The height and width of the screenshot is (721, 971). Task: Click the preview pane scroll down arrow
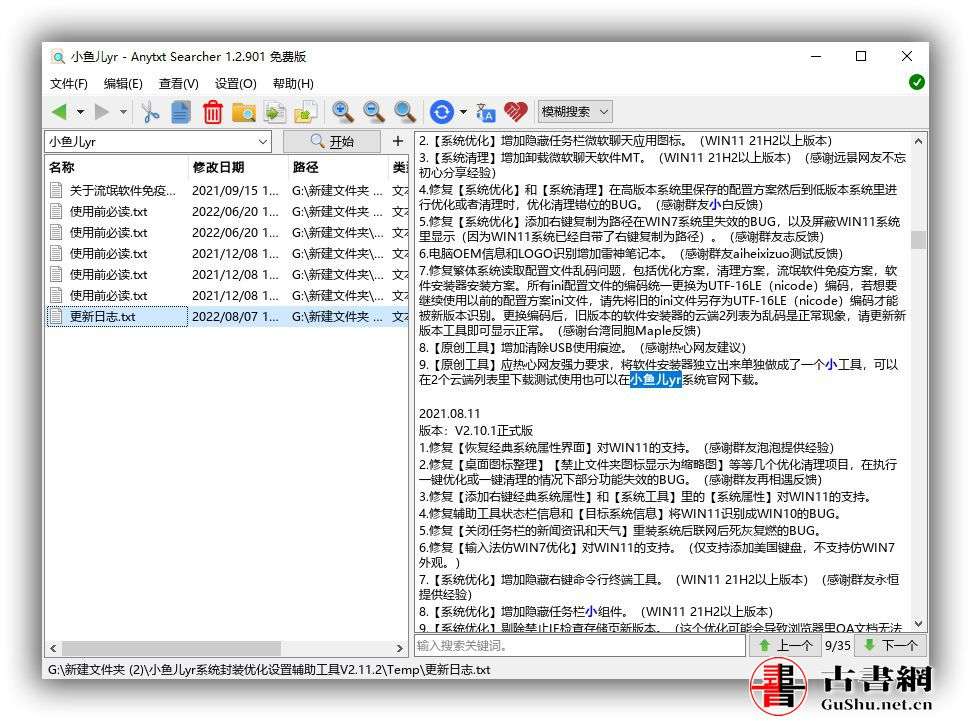[919, 624]
